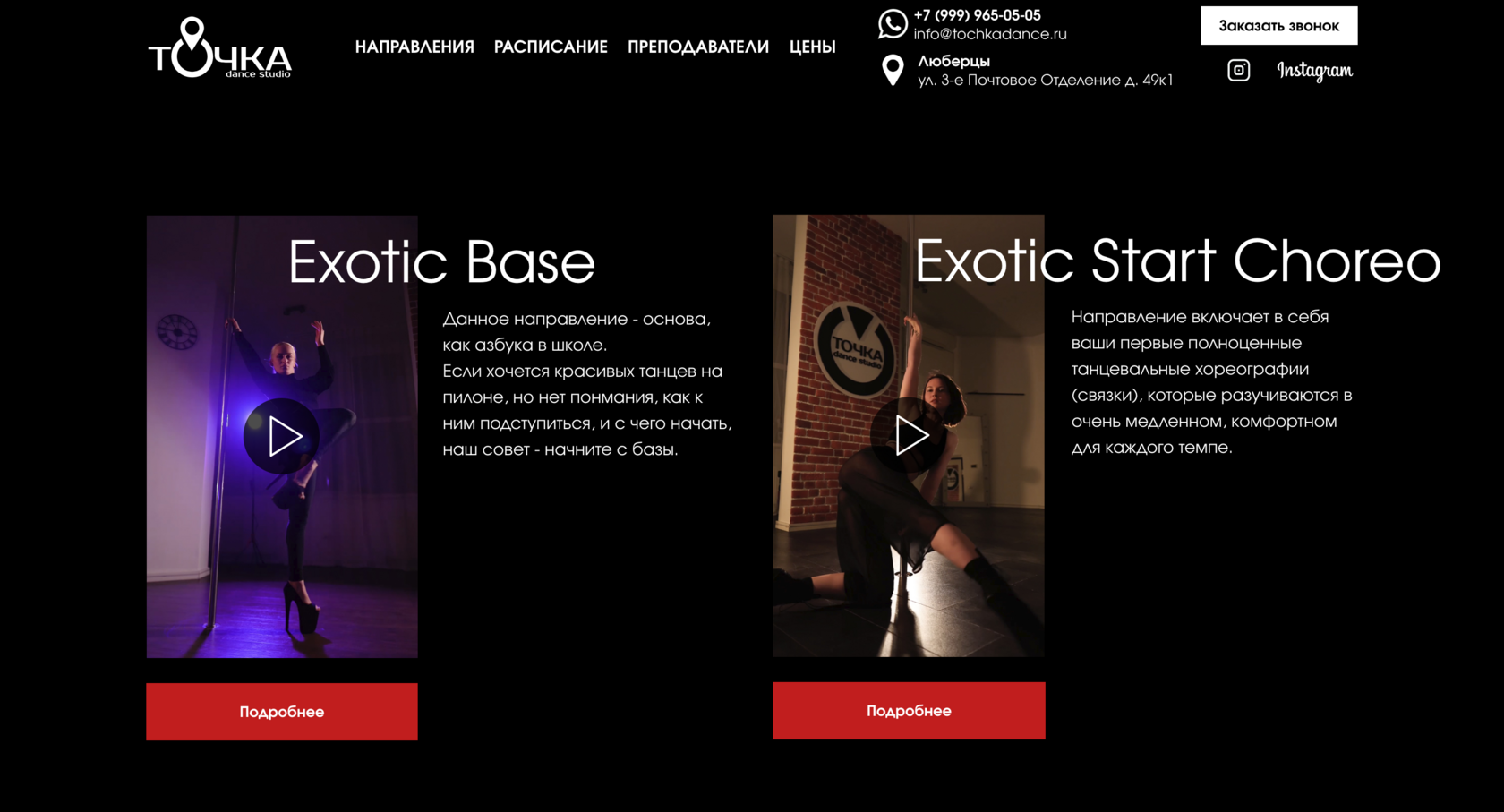Call the +7 (999) 965-05-05 number

[977, 15]
